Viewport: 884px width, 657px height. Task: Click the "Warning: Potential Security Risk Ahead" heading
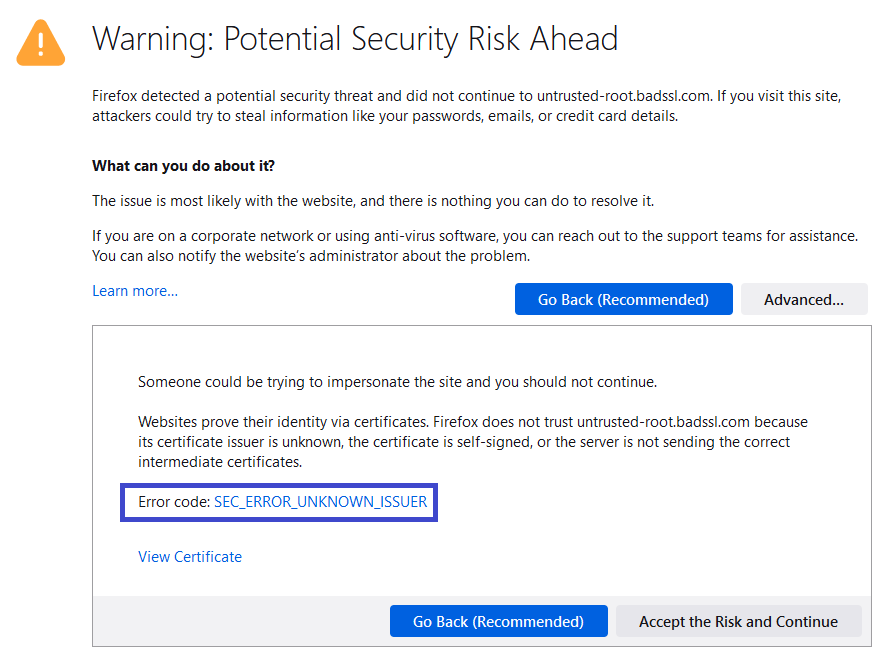tap(355, 39)
